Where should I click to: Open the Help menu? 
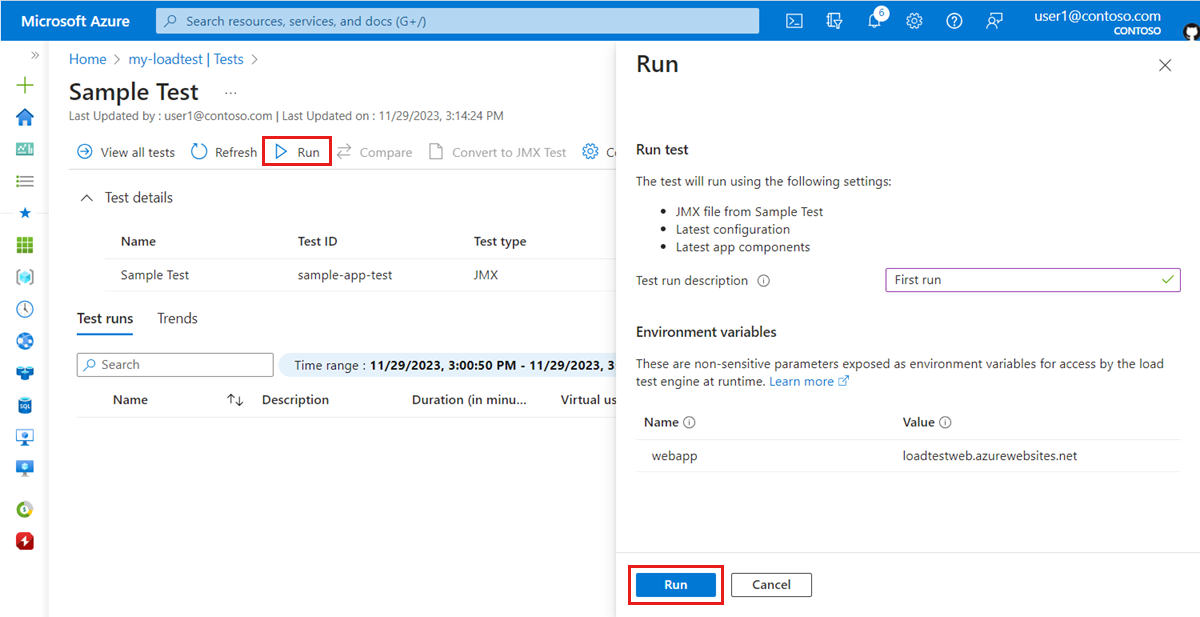(953, 21)
